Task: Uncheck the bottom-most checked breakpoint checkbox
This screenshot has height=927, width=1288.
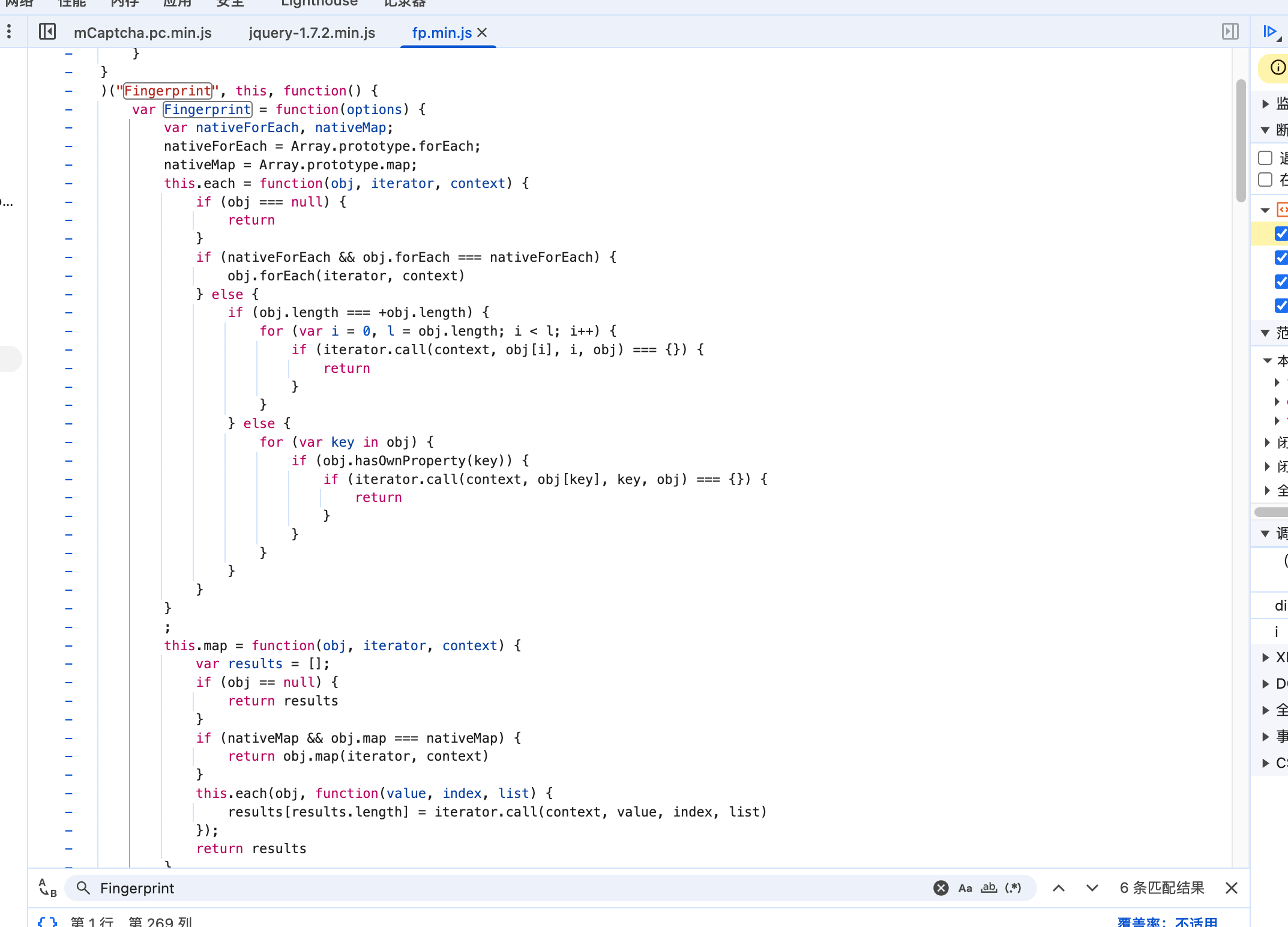Action: pos(1281,306)
